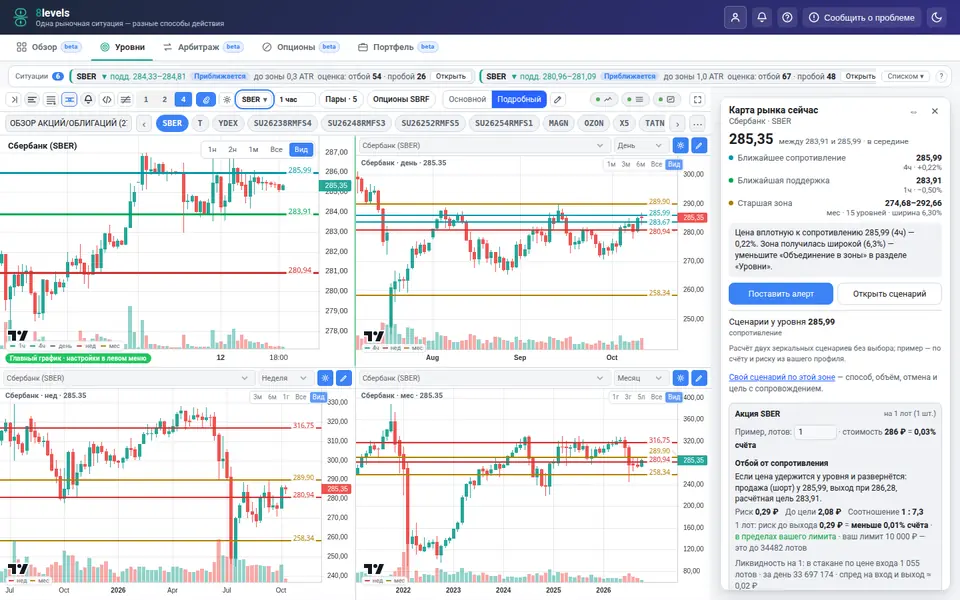Open the user profile icon in header
Viewport: 960px width, 600px height.
pos(735,17)
